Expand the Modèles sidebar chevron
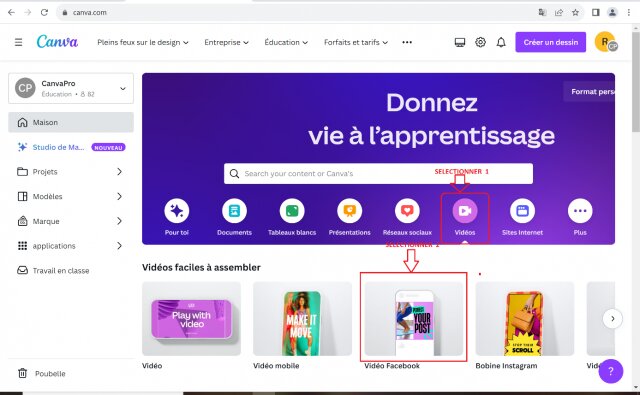640x395 pixels. [119, 196]
